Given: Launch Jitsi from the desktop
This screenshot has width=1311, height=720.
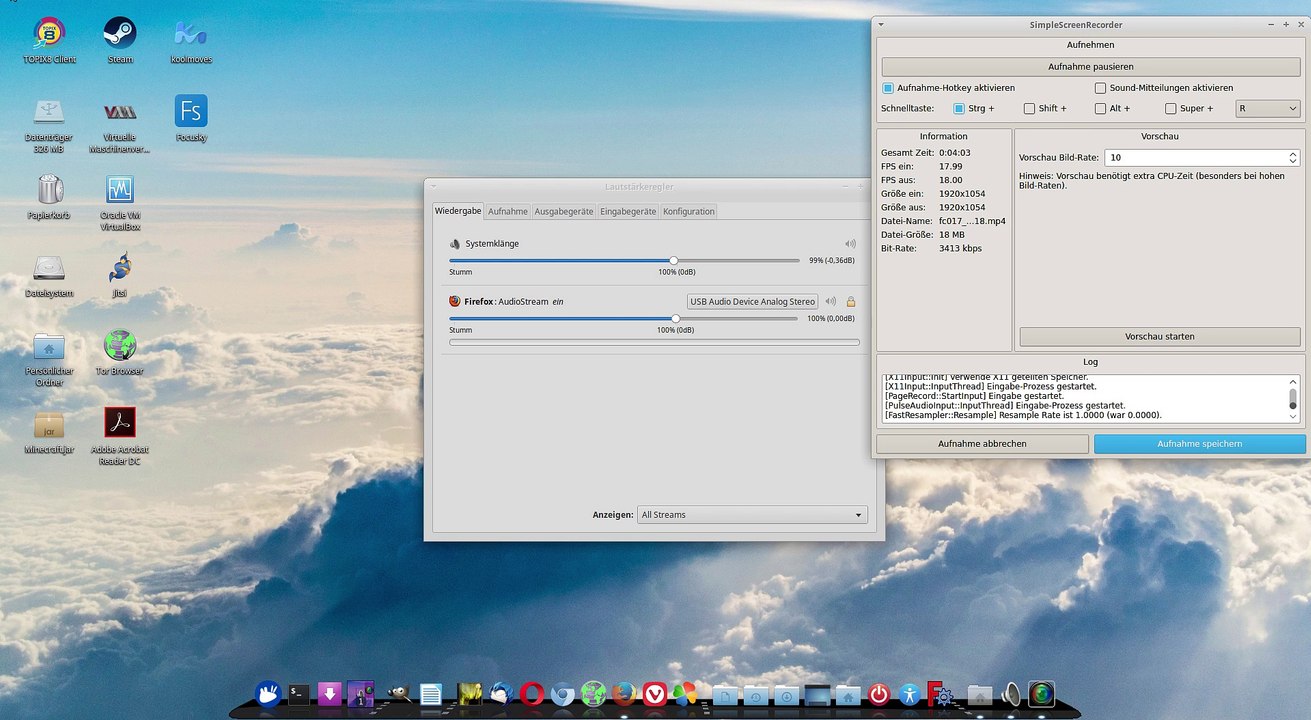Looking at the screenshot, I should tap(120, 268).
